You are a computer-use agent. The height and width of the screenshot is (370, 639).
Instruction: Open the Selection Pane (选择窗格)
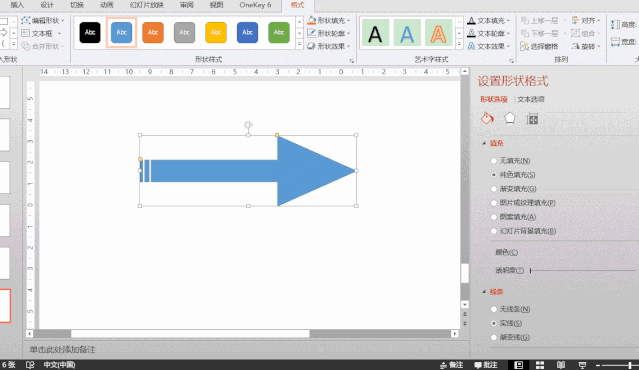tap(540, 46)
